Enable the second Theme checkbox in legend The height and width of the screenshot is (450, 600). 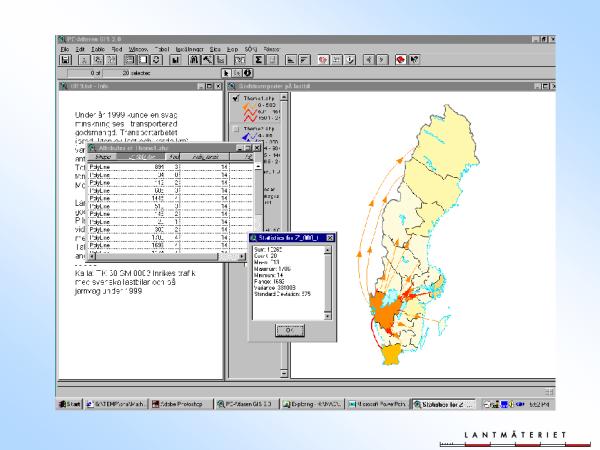(235, 128)
